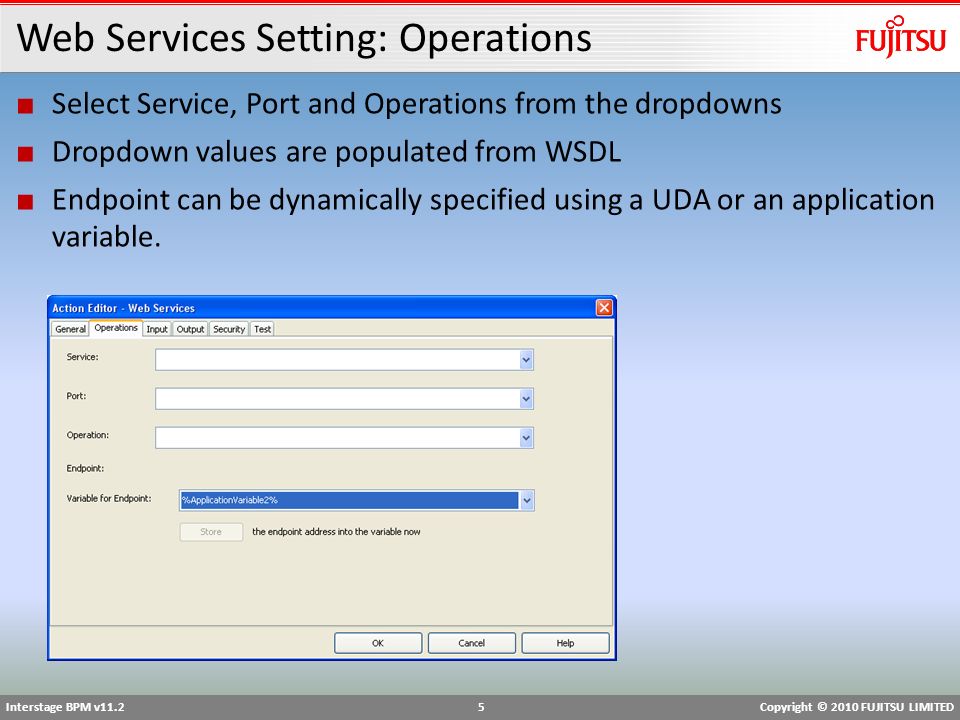Image resolution: width=960 pixels, height=720 pixels.
Task: Switch to the General tab
Action: [70, 329]
